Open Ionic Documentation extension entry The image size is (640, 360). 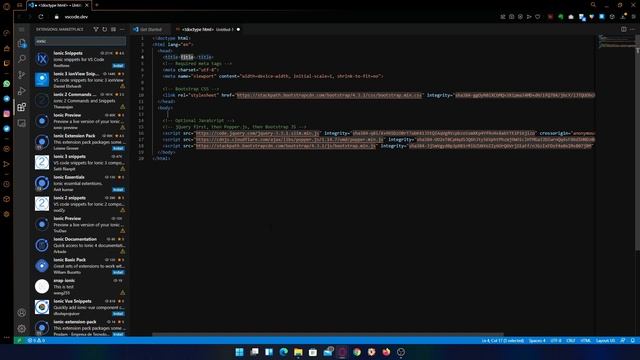(x=80, y=245)
